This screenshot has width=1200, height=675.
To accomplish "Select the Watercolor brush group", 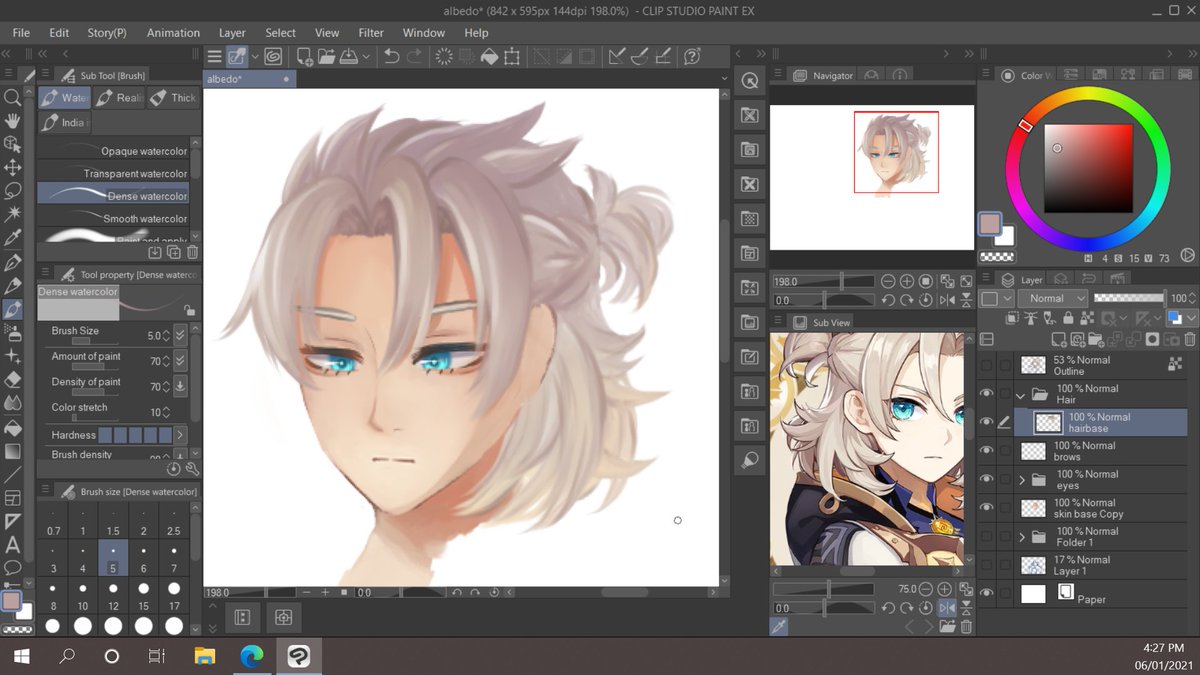I will click(64, 98).
